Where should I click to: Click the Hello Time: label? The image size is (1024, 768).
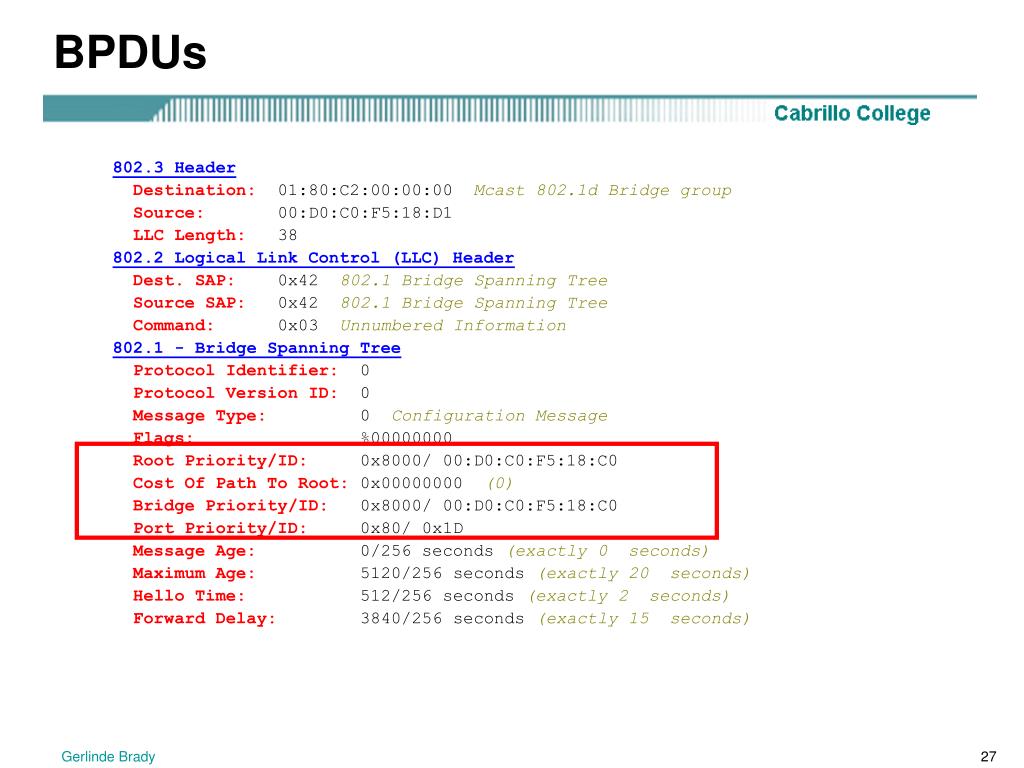tap(189, 596)
